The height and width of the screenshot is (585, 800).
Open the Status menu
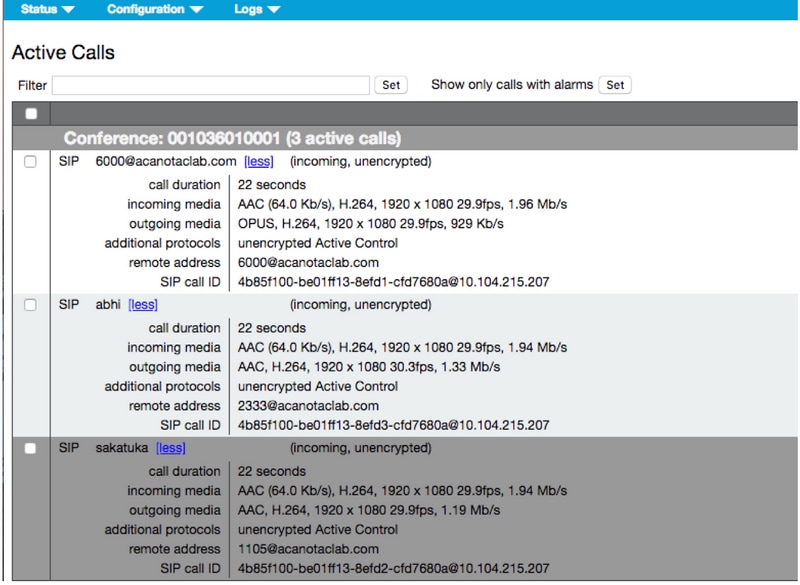47,9
